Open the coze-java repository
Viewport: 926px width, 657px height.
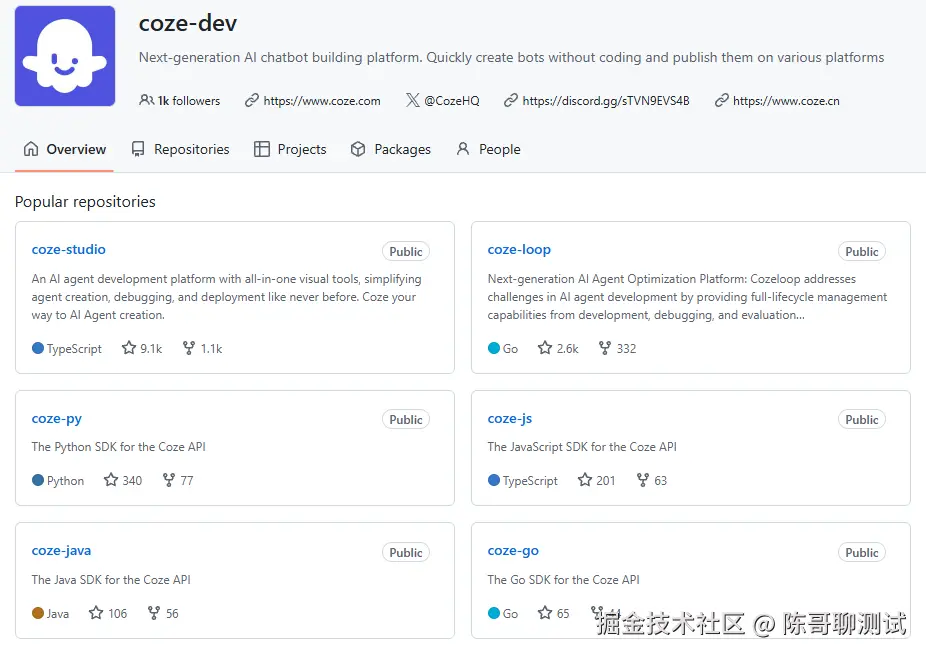61,551
